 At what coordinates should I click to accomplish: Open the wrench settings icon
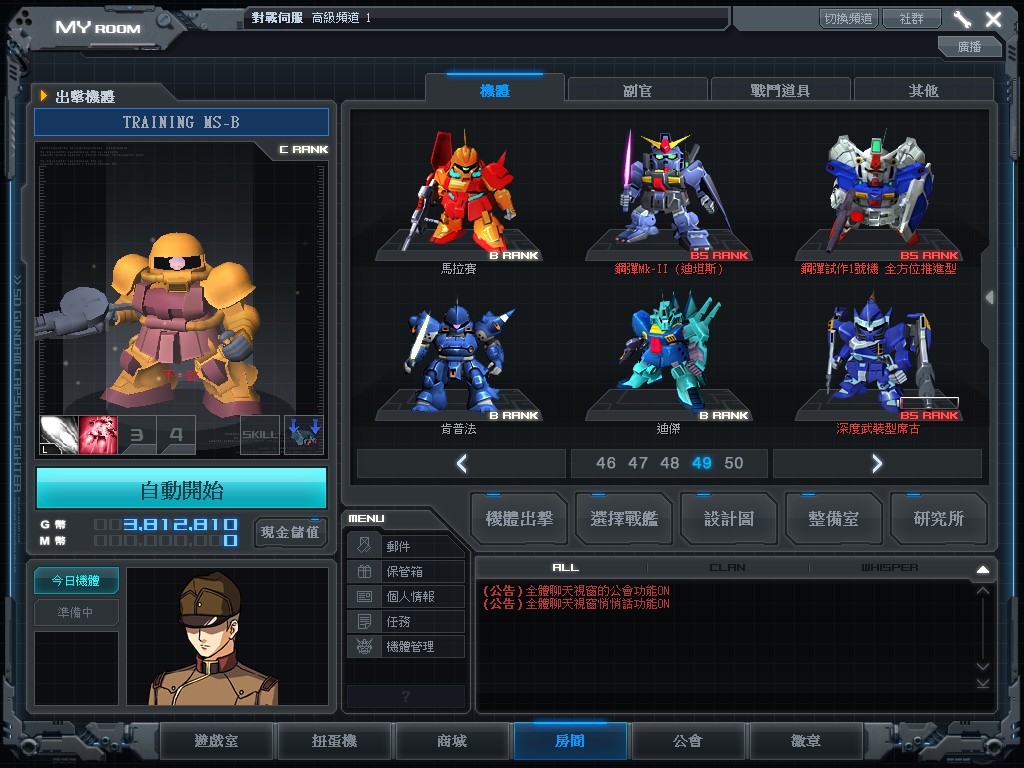962,19
